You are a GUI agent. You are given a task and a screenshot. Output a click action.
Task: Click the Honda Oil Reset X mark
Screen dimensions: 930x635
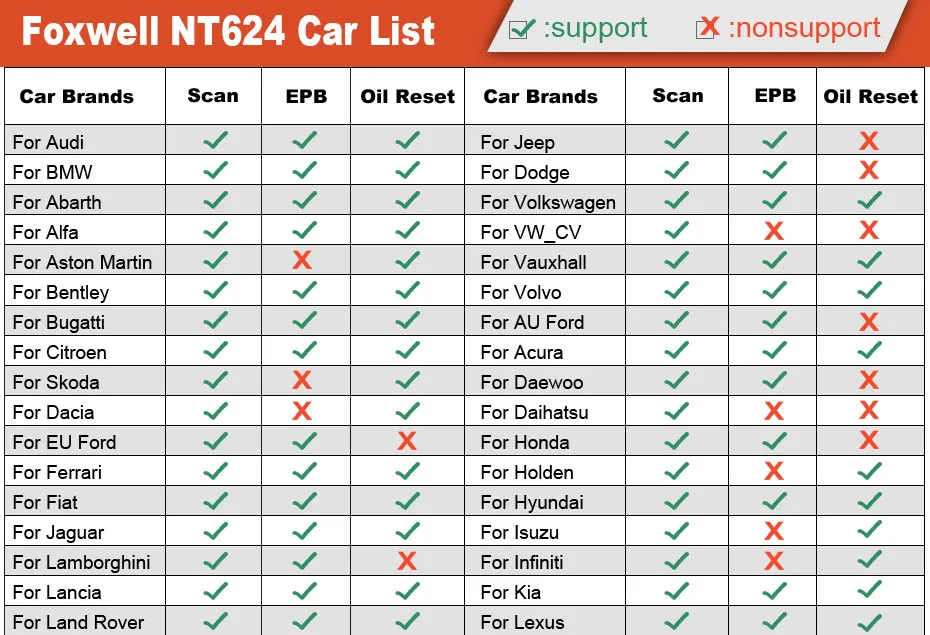(869, 440)
